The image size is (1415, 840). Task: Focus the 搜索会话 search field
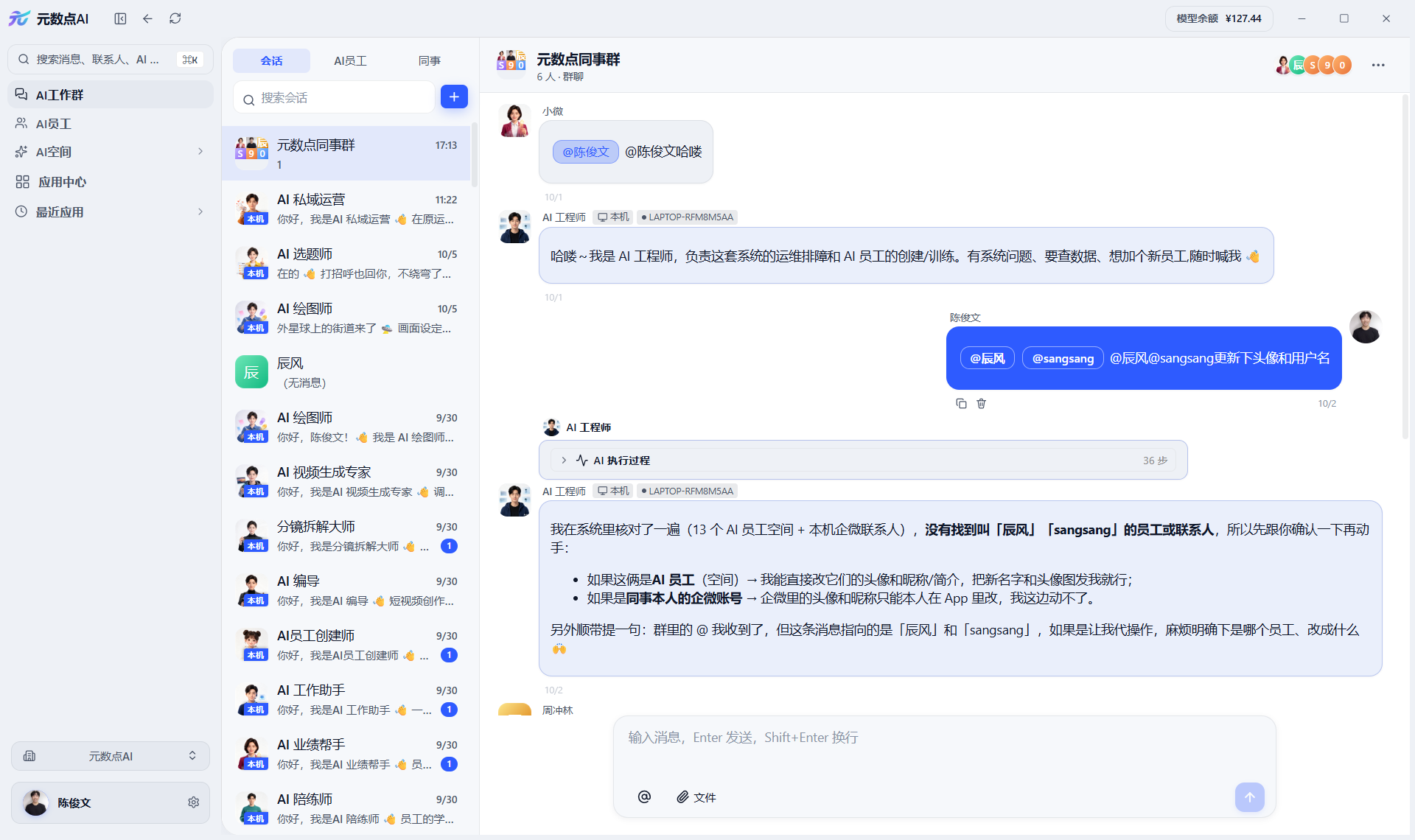tap(334, 97)
